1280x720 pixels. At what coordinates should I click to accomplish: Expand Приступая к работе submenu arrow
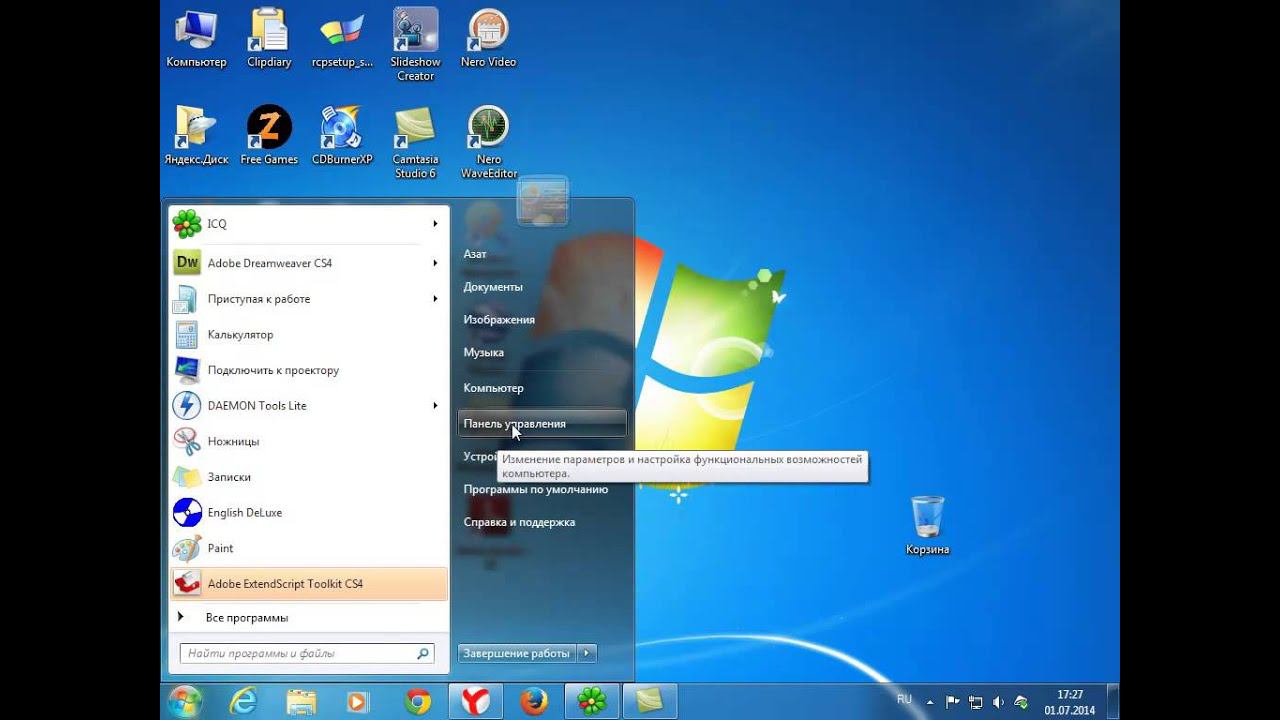435,299
